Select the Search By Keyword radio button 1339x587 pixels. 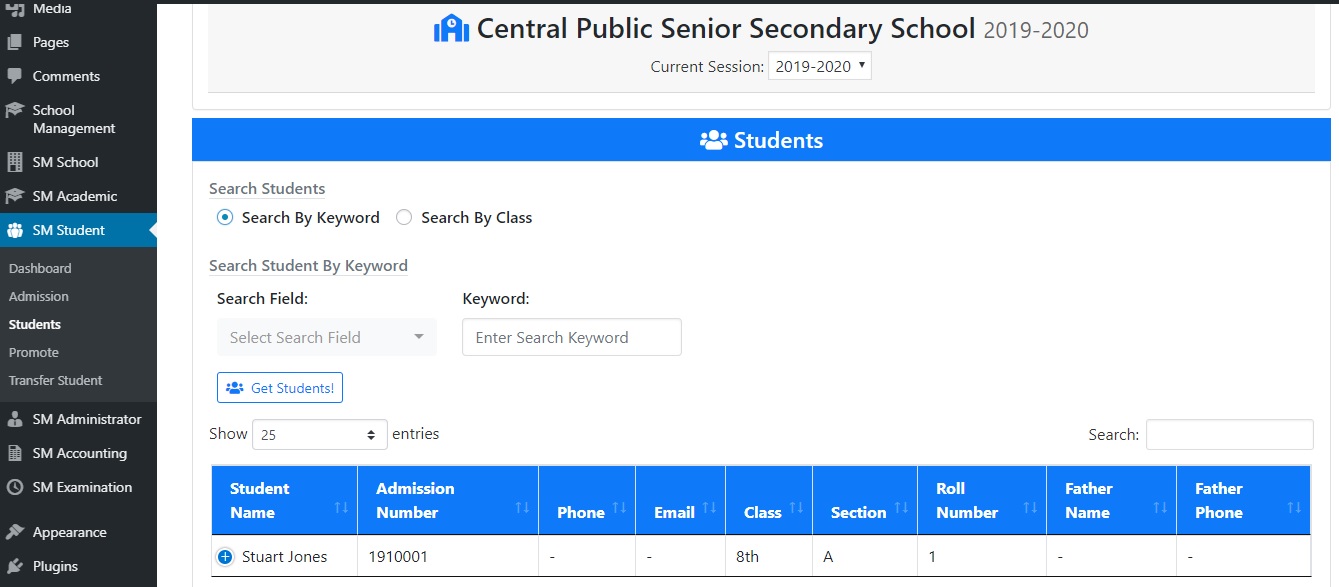pyautogui.click(x=224, y=217)
